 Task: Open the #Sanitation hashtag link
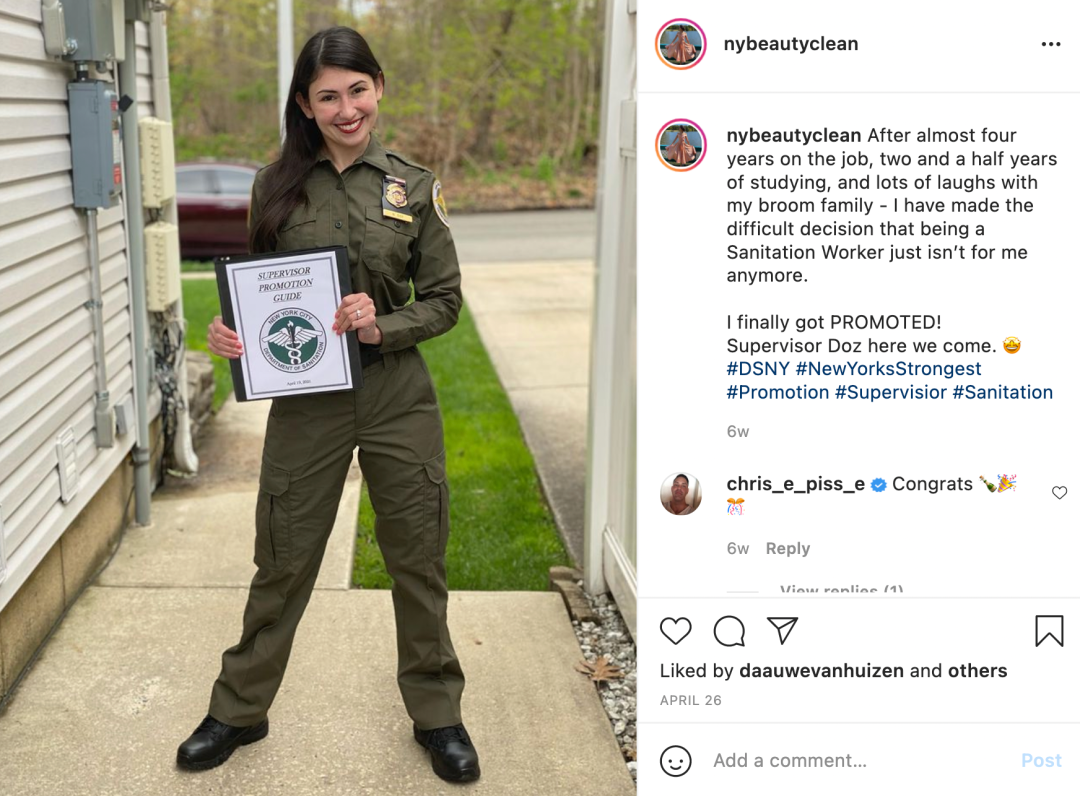click(x=1002, y=392)
